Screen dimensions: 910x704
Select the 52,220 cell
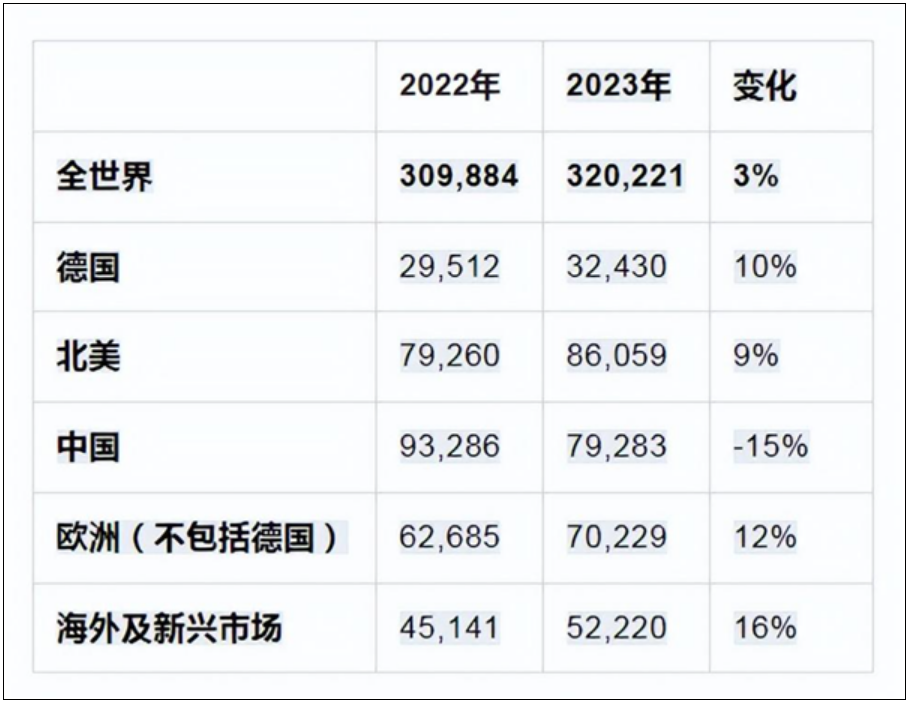(x=616, y=628)
